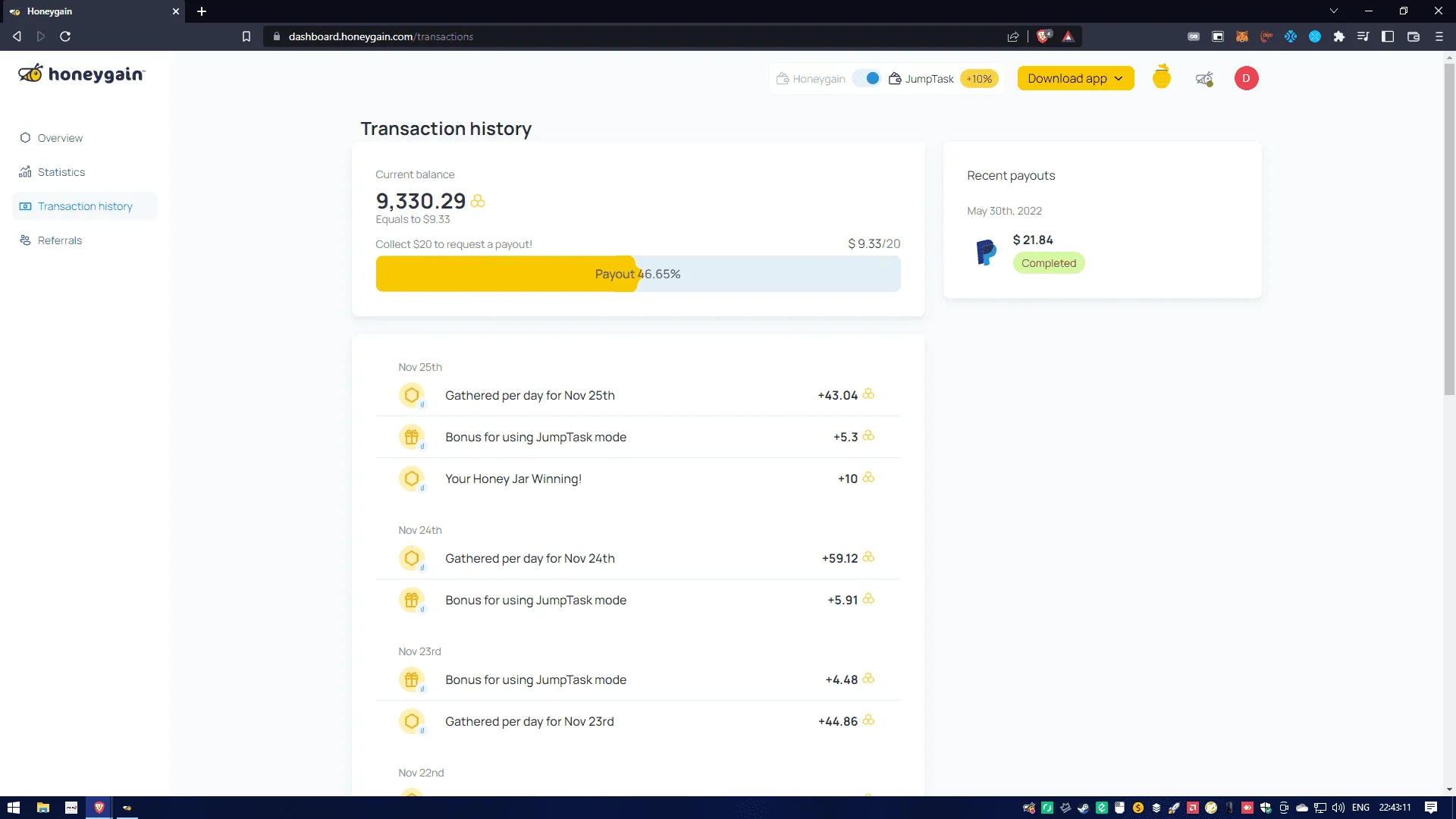Click 'Gathered per day for Nov 24th' text

click(x=529, y=558)
